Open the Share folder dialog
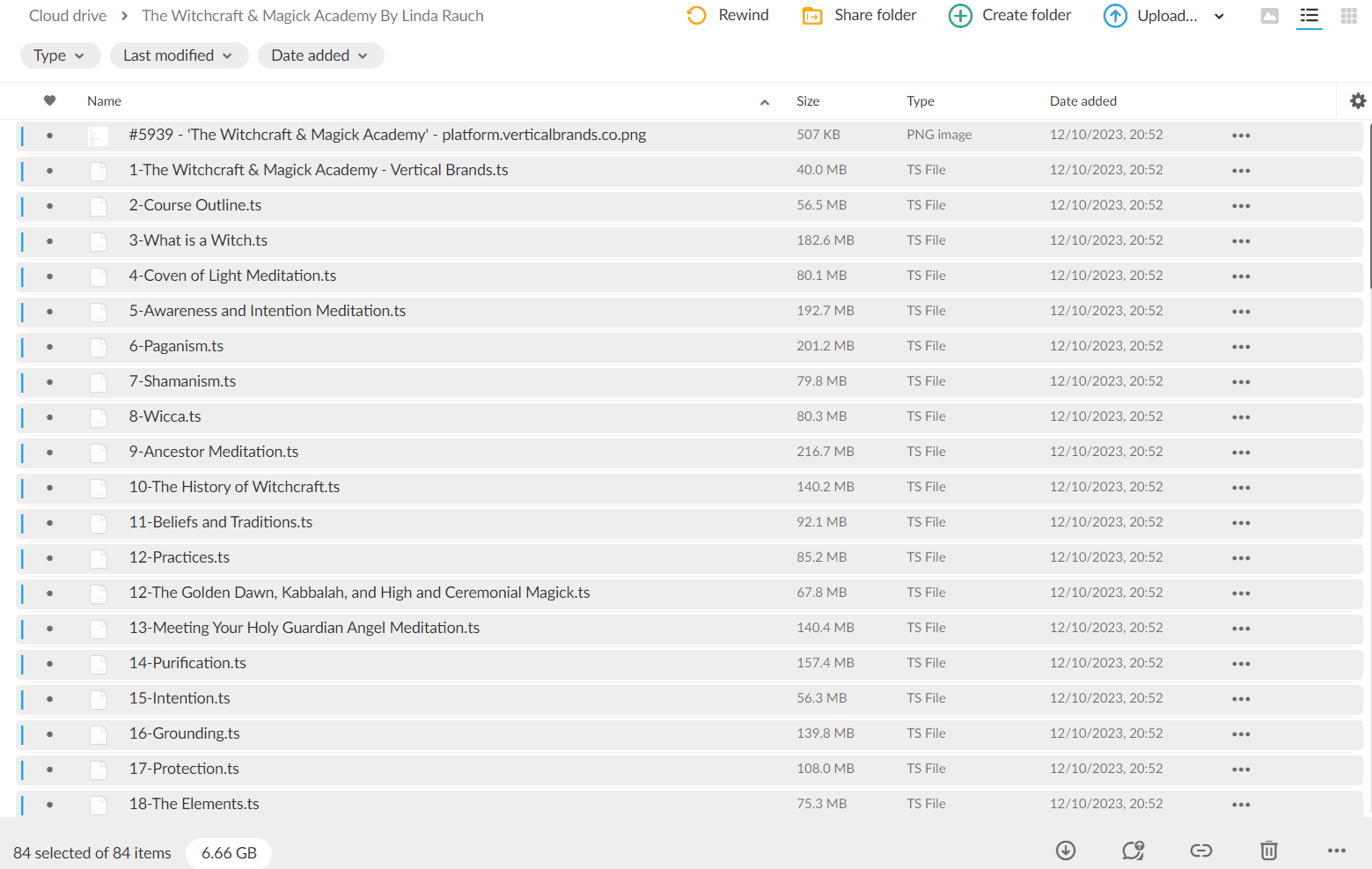 859,16
